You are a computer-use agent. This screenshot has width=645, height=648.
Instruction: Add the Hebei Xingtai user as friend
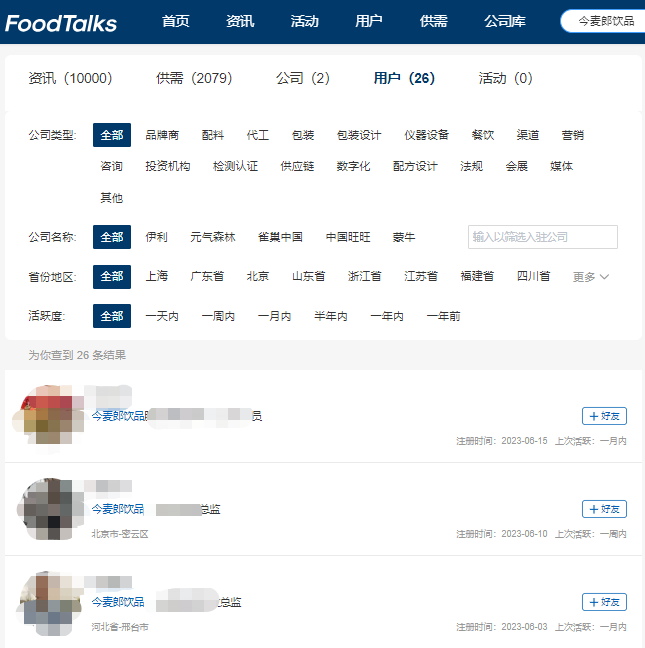604,602
